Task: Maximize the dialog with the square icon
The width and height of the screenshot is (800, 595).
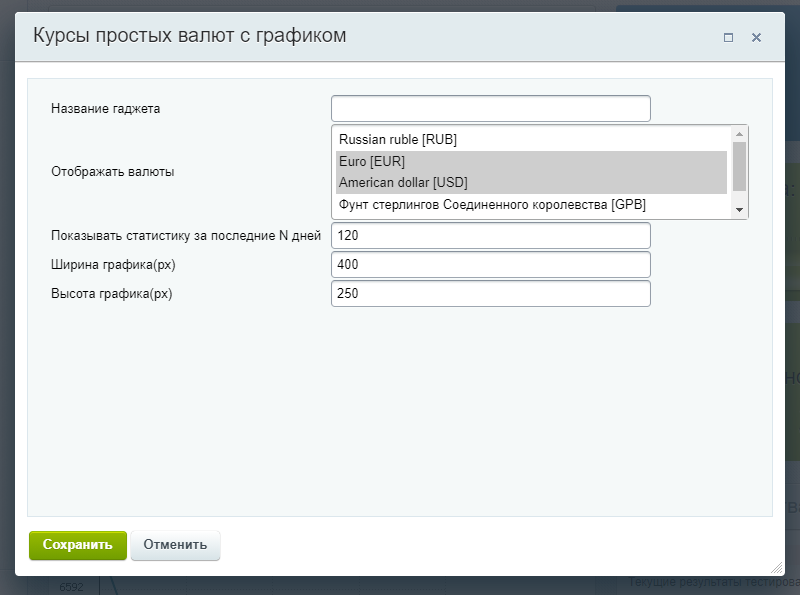Action: point(729,37)
